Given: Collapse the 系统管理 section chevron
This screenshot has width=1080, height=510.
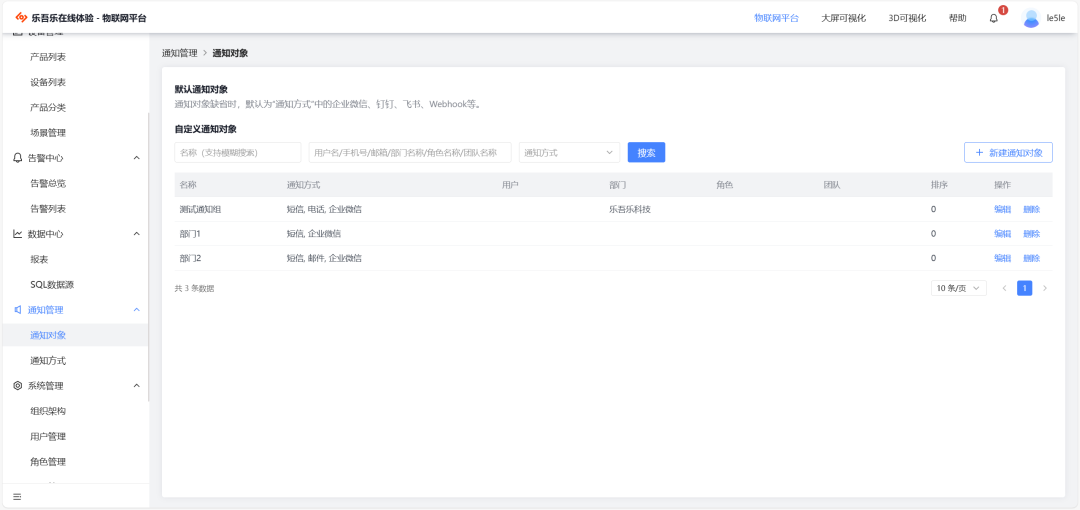Looking at the screenshot, I should [136, 386].
